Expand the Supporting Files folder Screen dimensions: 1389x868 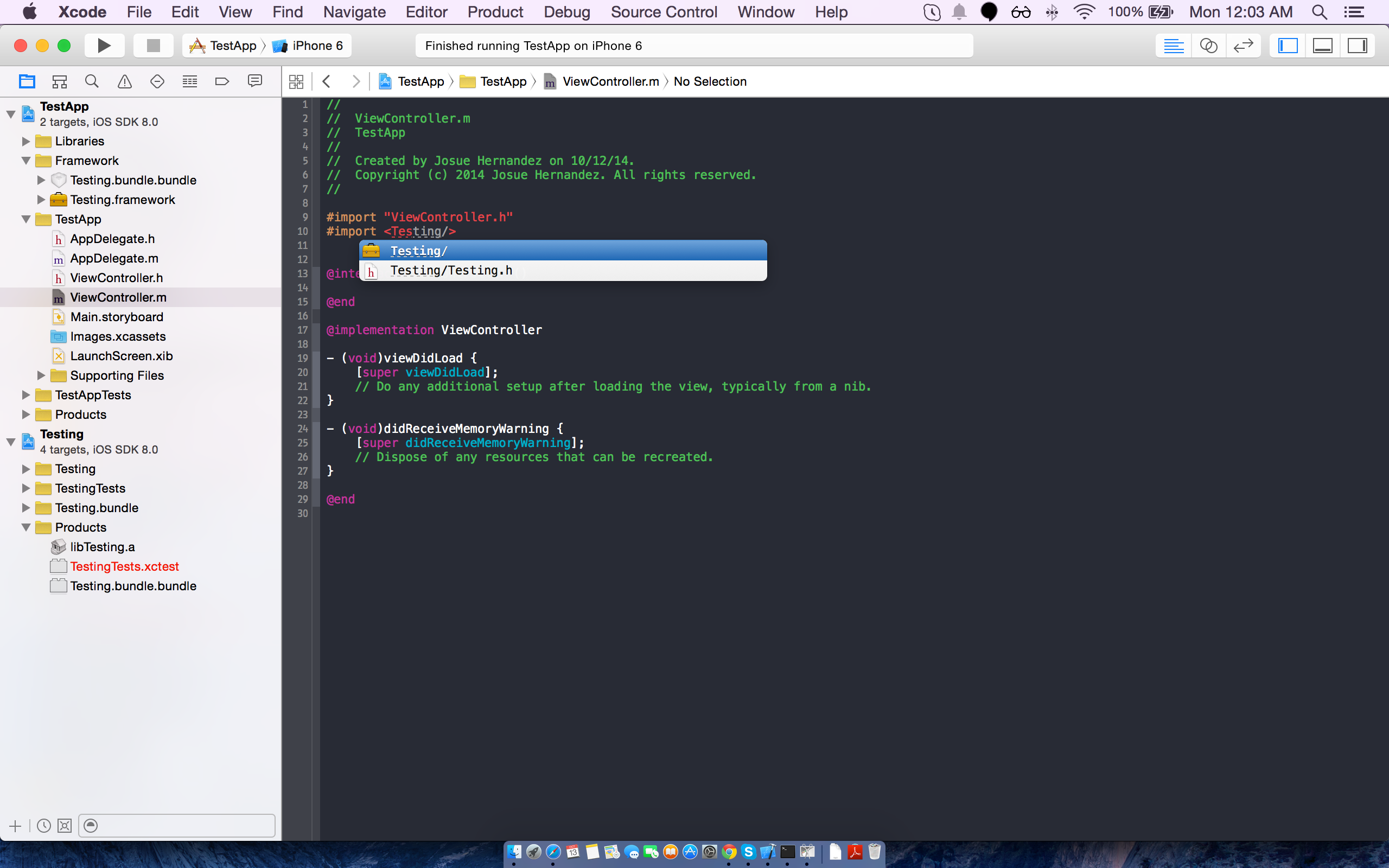(x=41, y=375)
